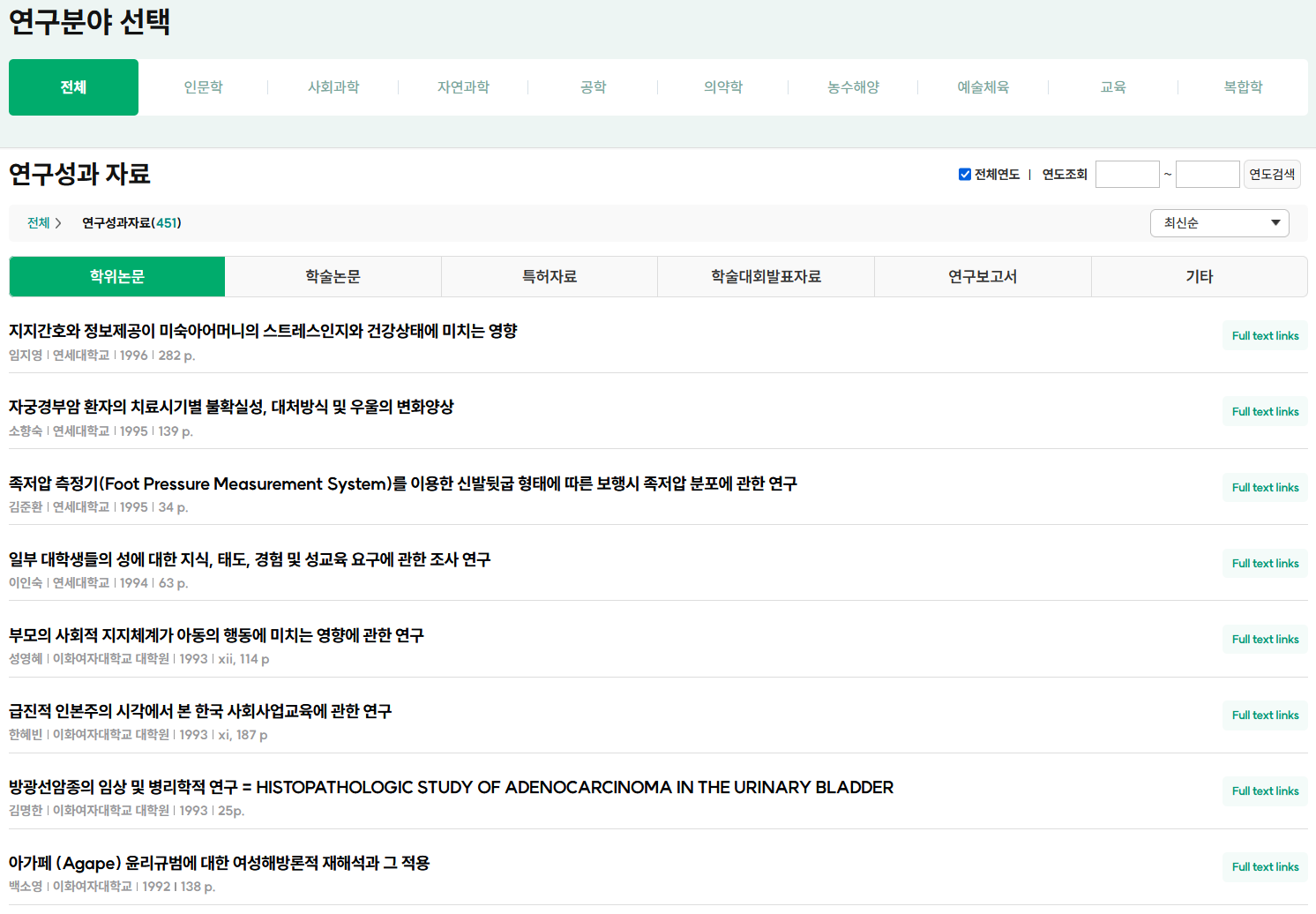Open the 학술대회발표자료 tab
The width and height of the screenshot is (1316, 914).
[x=766, y=277]
